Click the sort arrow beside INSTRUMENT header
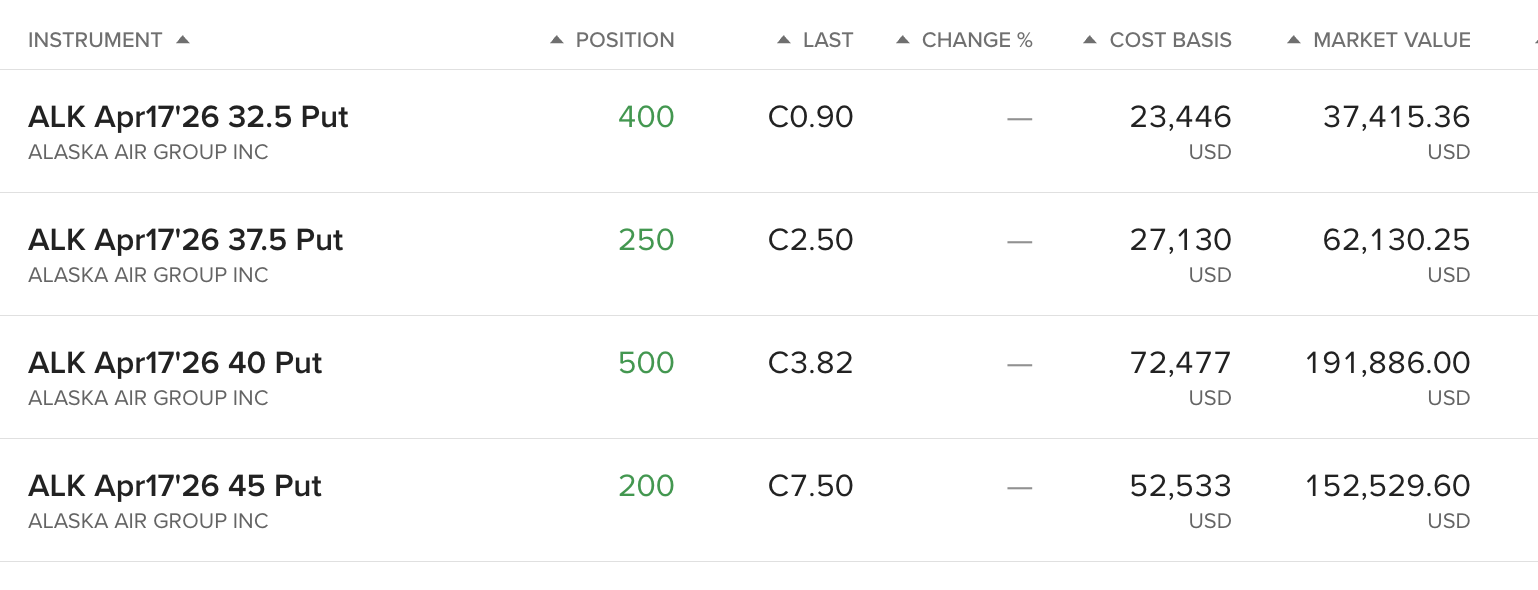Screen dimensions: 1538x590 pos(182,40)
